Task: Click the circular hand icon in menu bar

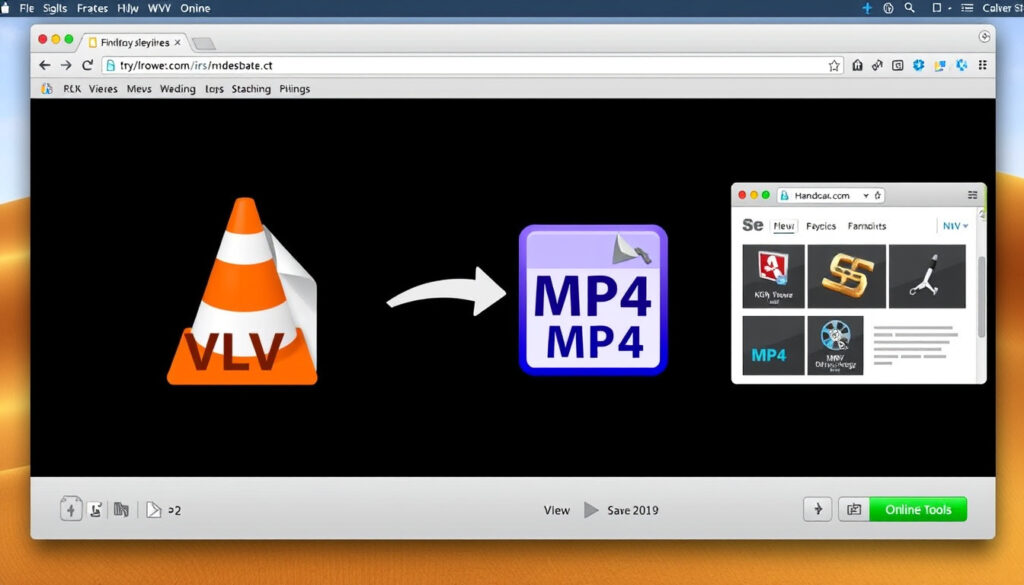Action: click(x=888, y=8)
